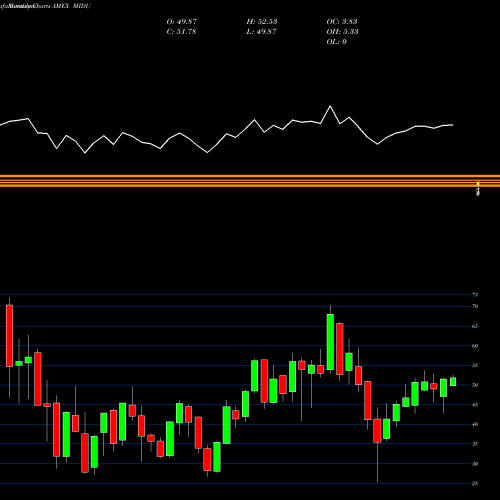Click the 40 price axis label

click(x=475, y=424)
